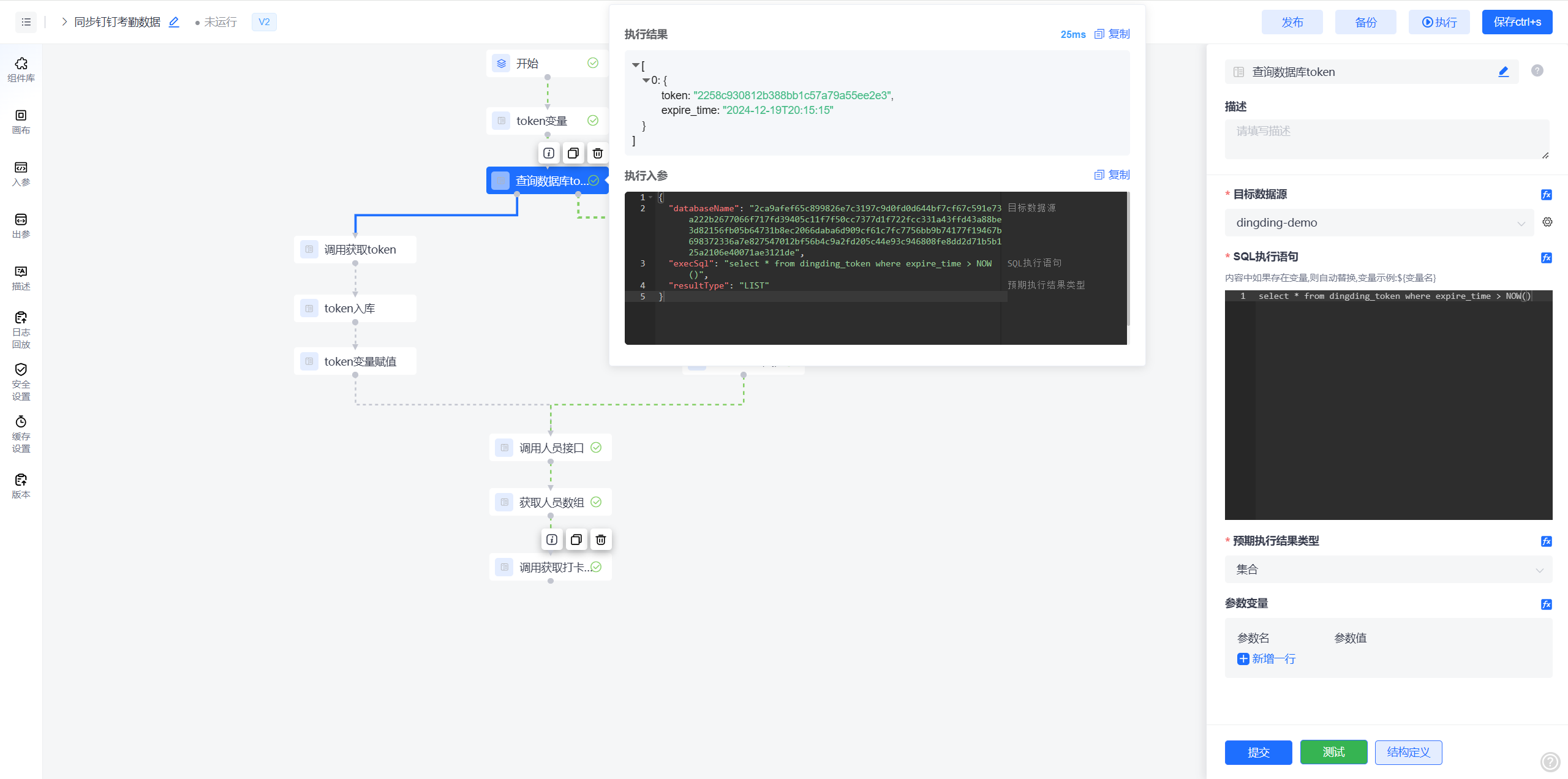Viewport: 1568px width, 779px height.
Task: Open the 日志回放 log replay panel
Action: [x=21, y=329]
